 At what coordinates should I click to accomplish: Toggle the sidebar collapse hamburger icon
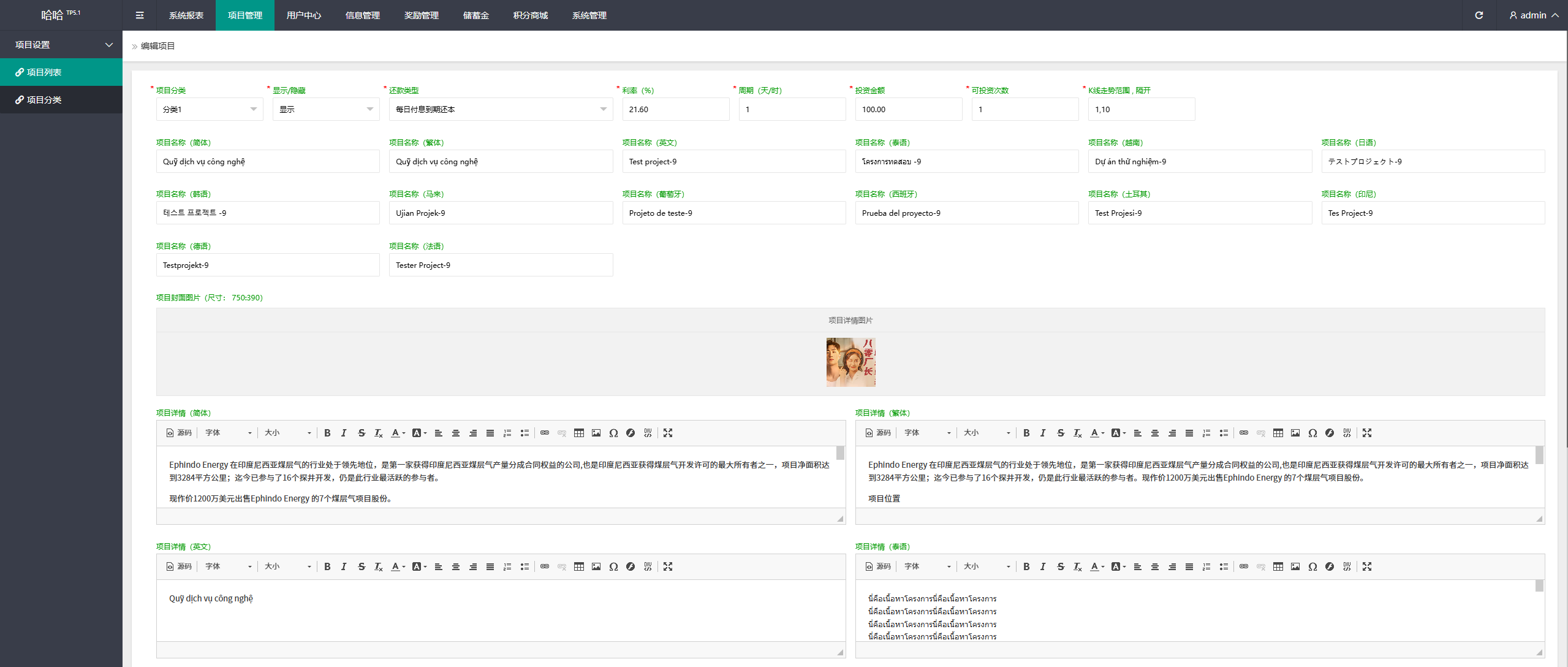pyautogui.click(x=140, y=15)
